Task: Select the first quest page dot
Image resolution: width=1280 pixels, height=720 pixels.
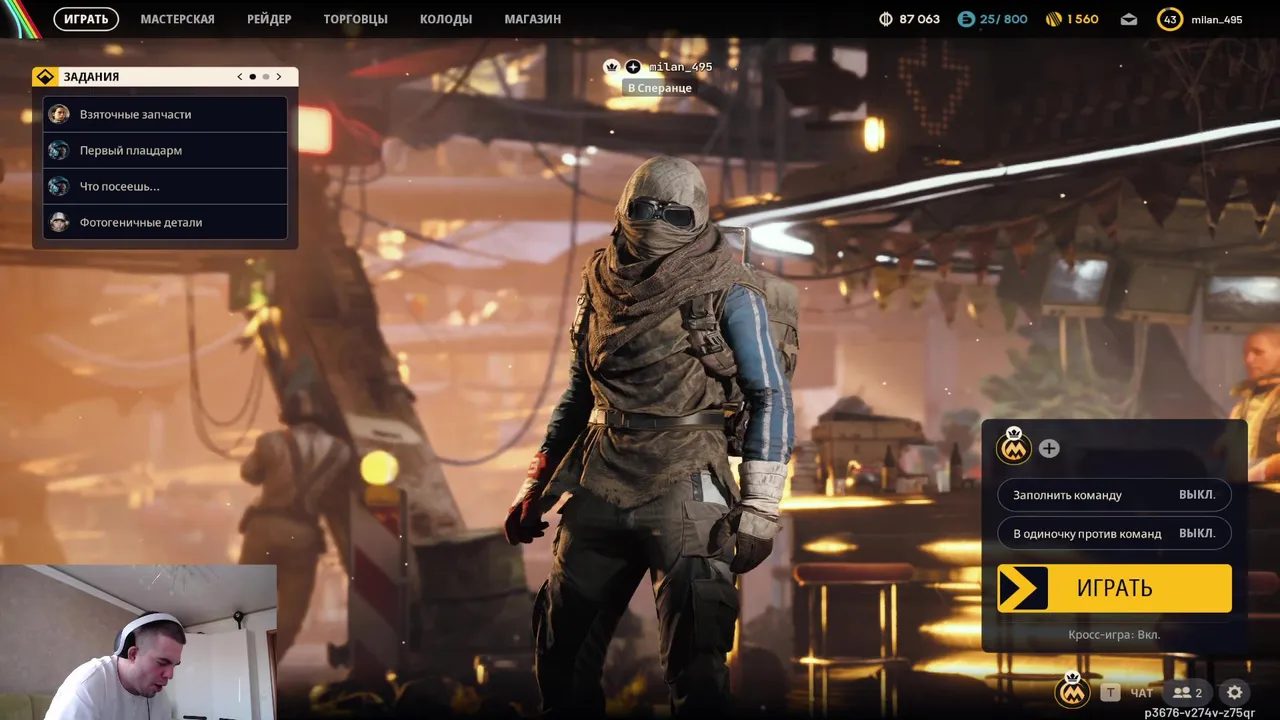Action: (252, 77)
